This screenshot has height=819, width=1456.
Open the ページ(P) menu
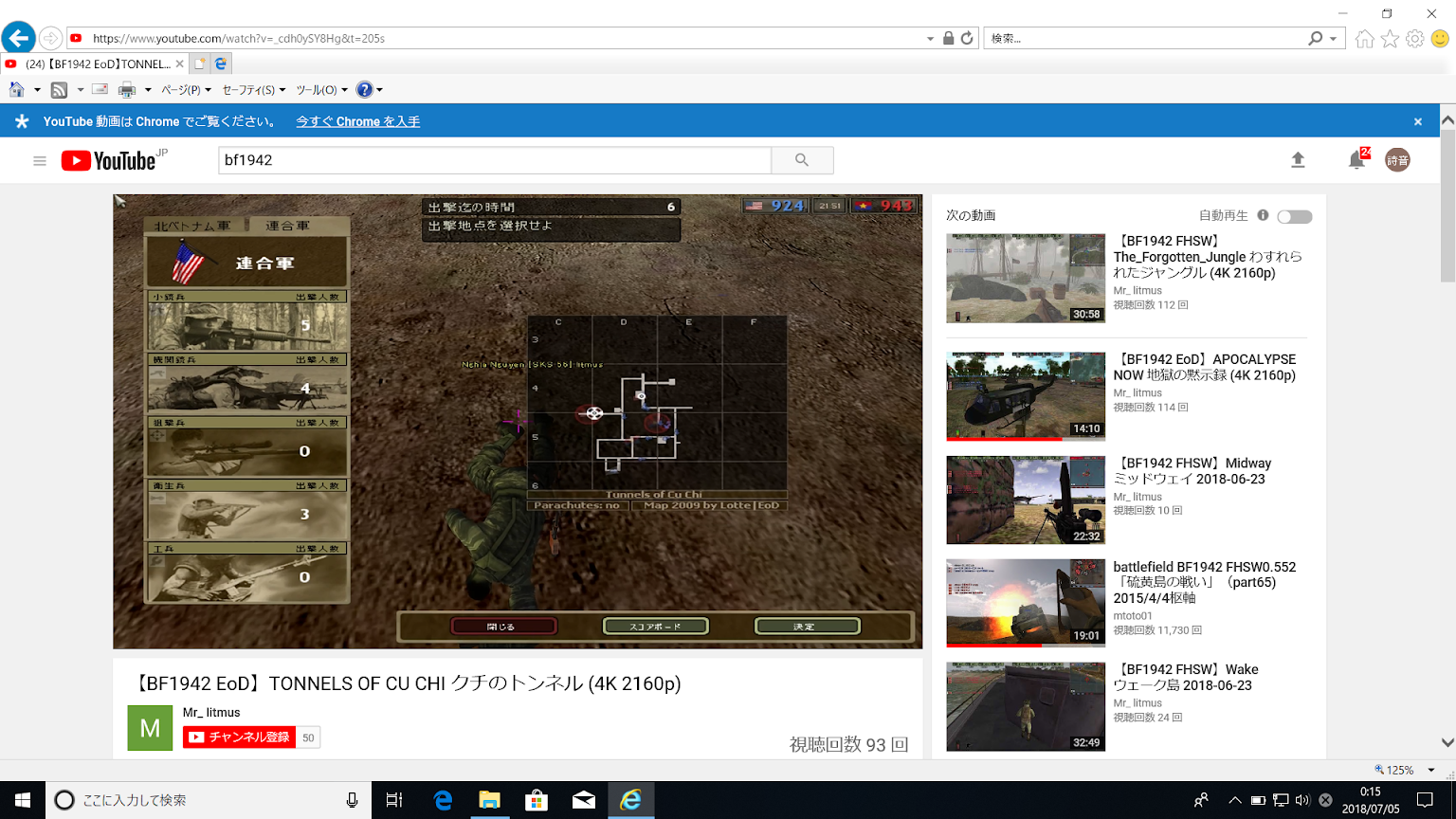click(186, 90)
